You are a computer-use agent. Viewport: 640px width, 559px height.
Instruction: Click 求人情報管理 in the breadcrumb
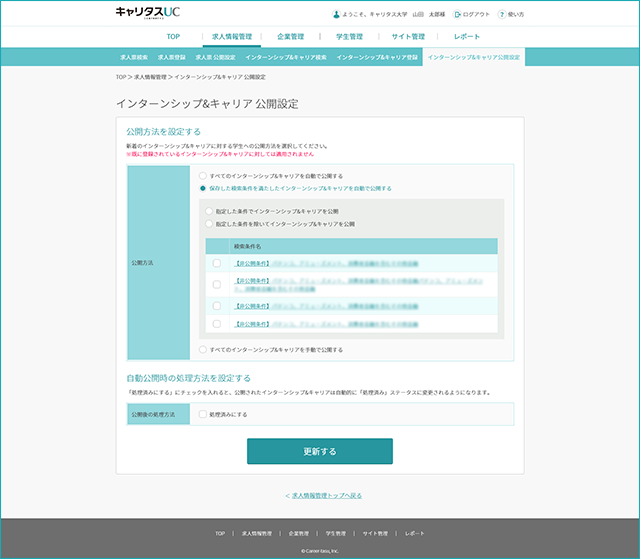pyautogui.click(x=150, y=77)
